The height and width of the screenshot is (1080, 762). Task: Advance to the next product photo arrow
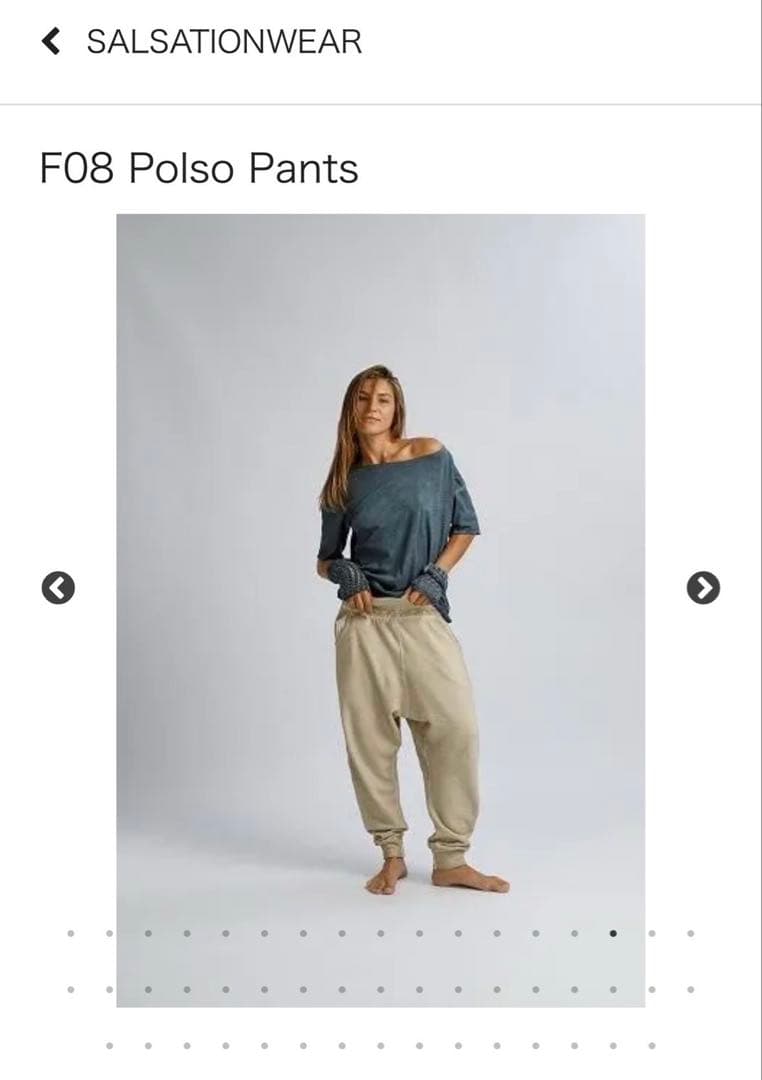point(703,588)
